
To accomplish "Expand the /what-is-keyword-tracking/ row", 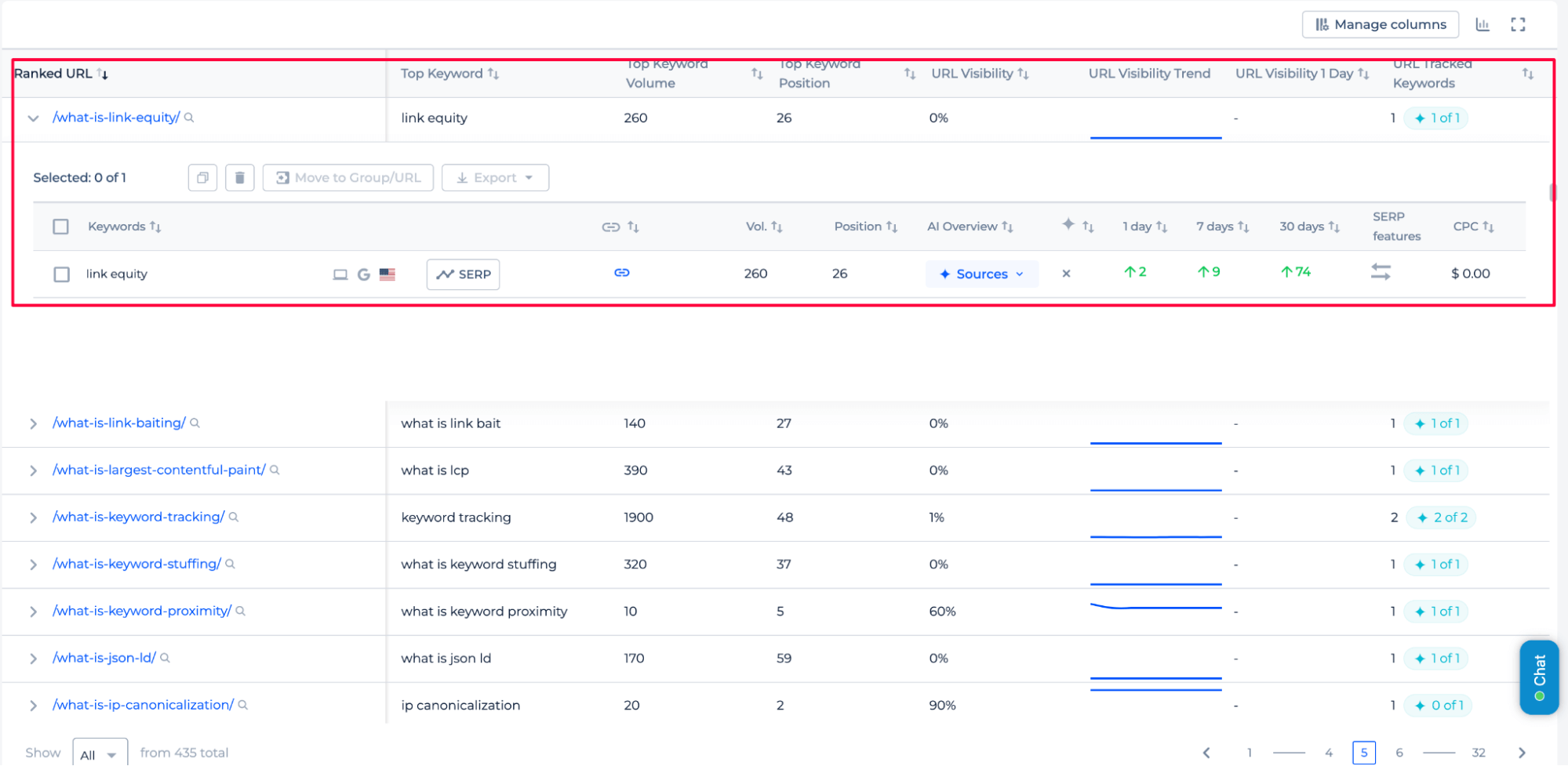I will click(x=33, y=517).
